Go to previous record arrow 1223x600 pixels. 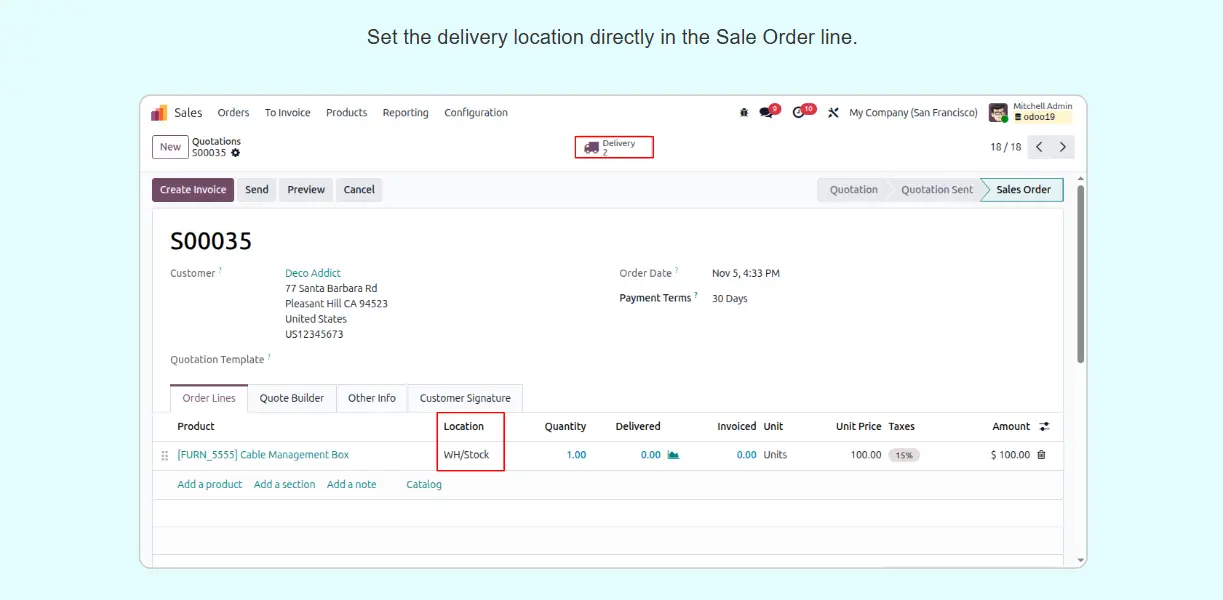coord(1039,147)
